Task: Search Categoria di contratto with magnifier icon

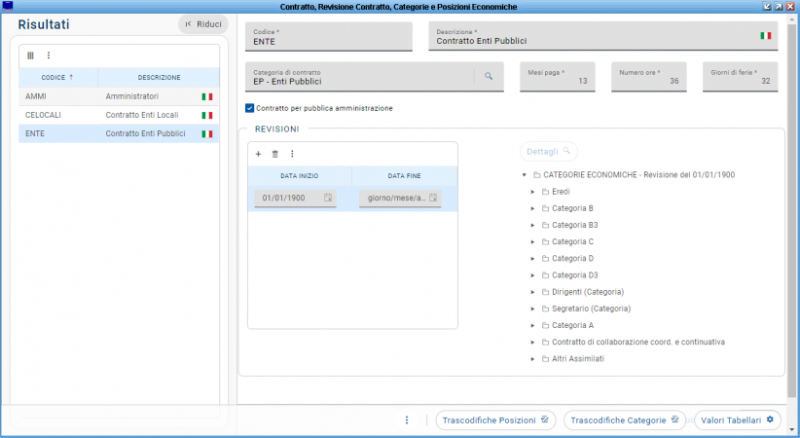Action: (488, 76)
